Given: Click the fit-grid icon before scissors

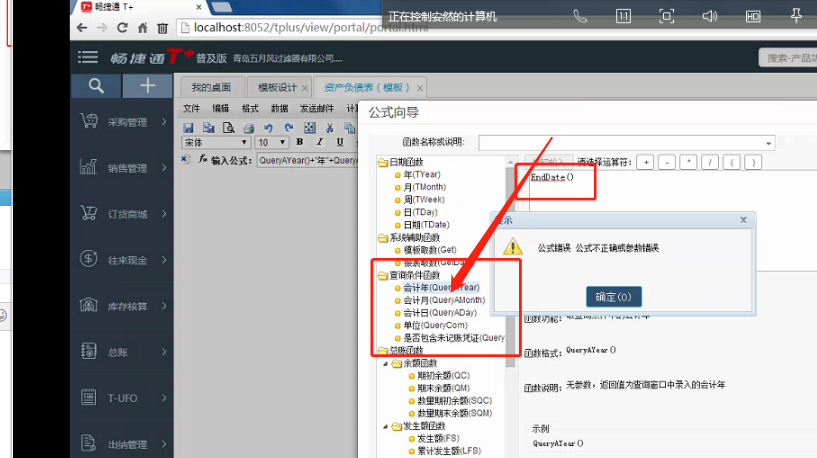Looking at the screenshot, I should point(310,128).
